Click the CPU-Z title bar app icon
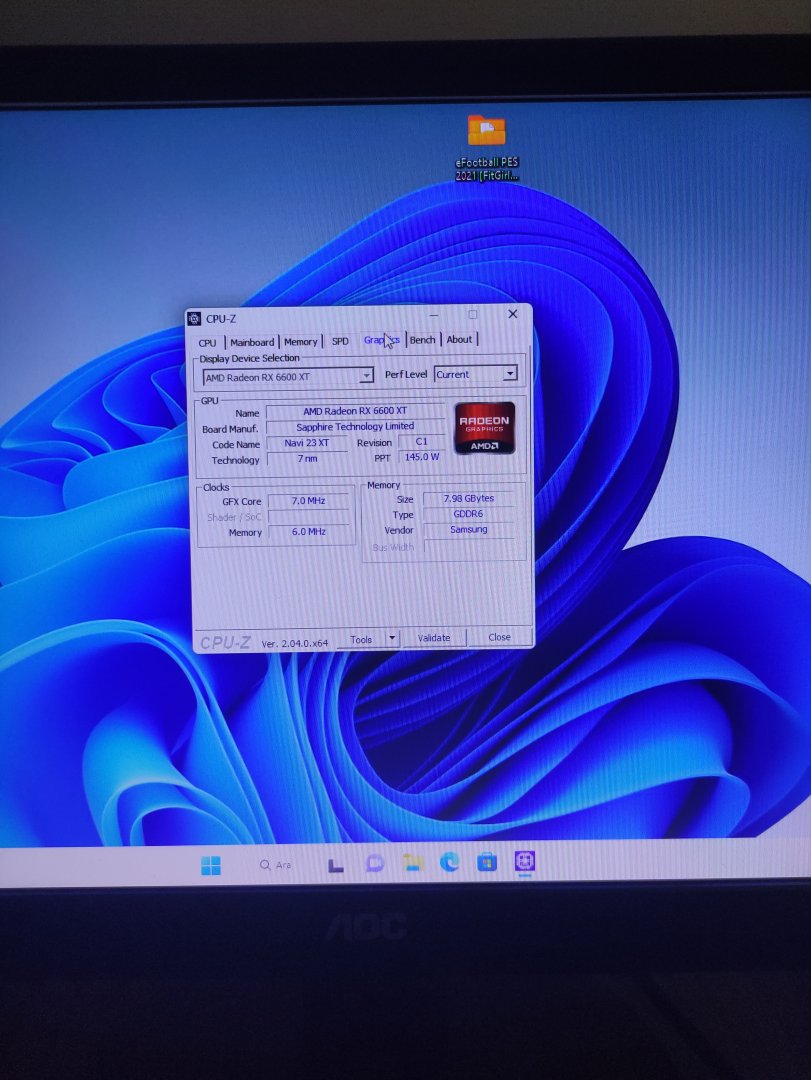811x1080 pixels. click(194, 318)
